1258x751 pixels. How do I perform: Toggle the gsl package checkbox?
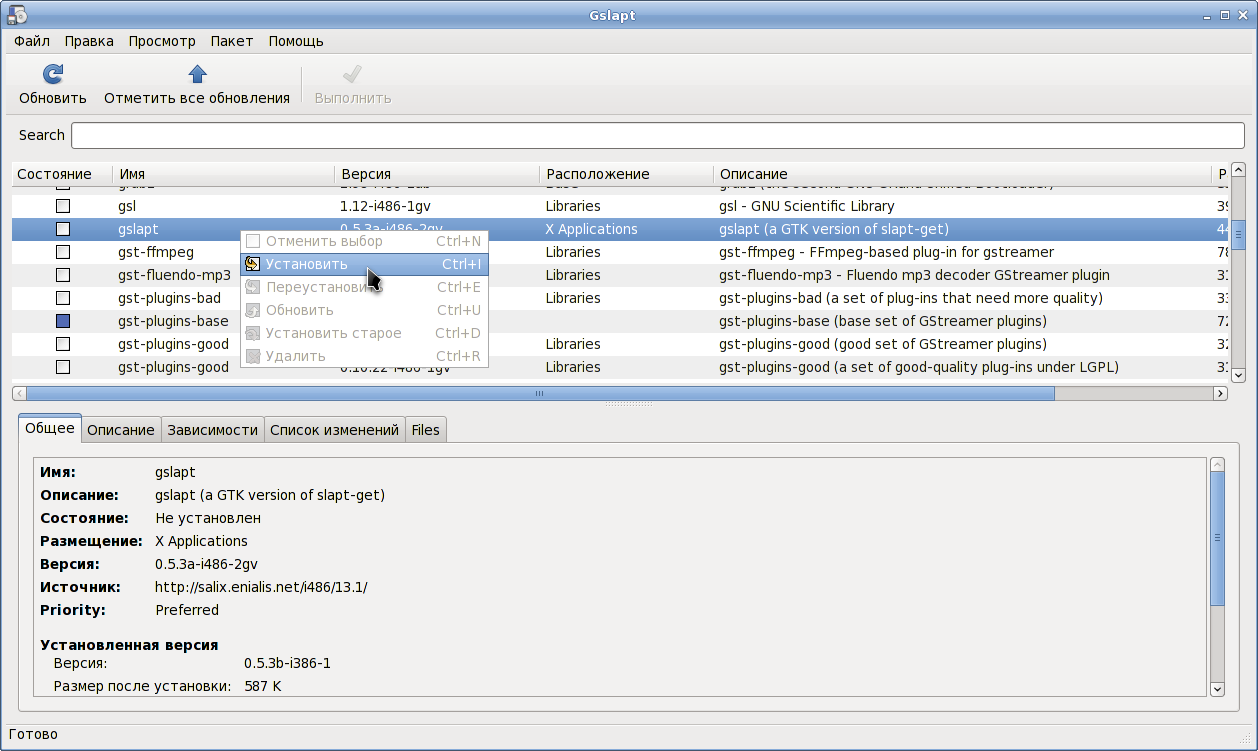pyautogui.click(x=63, y=206)
